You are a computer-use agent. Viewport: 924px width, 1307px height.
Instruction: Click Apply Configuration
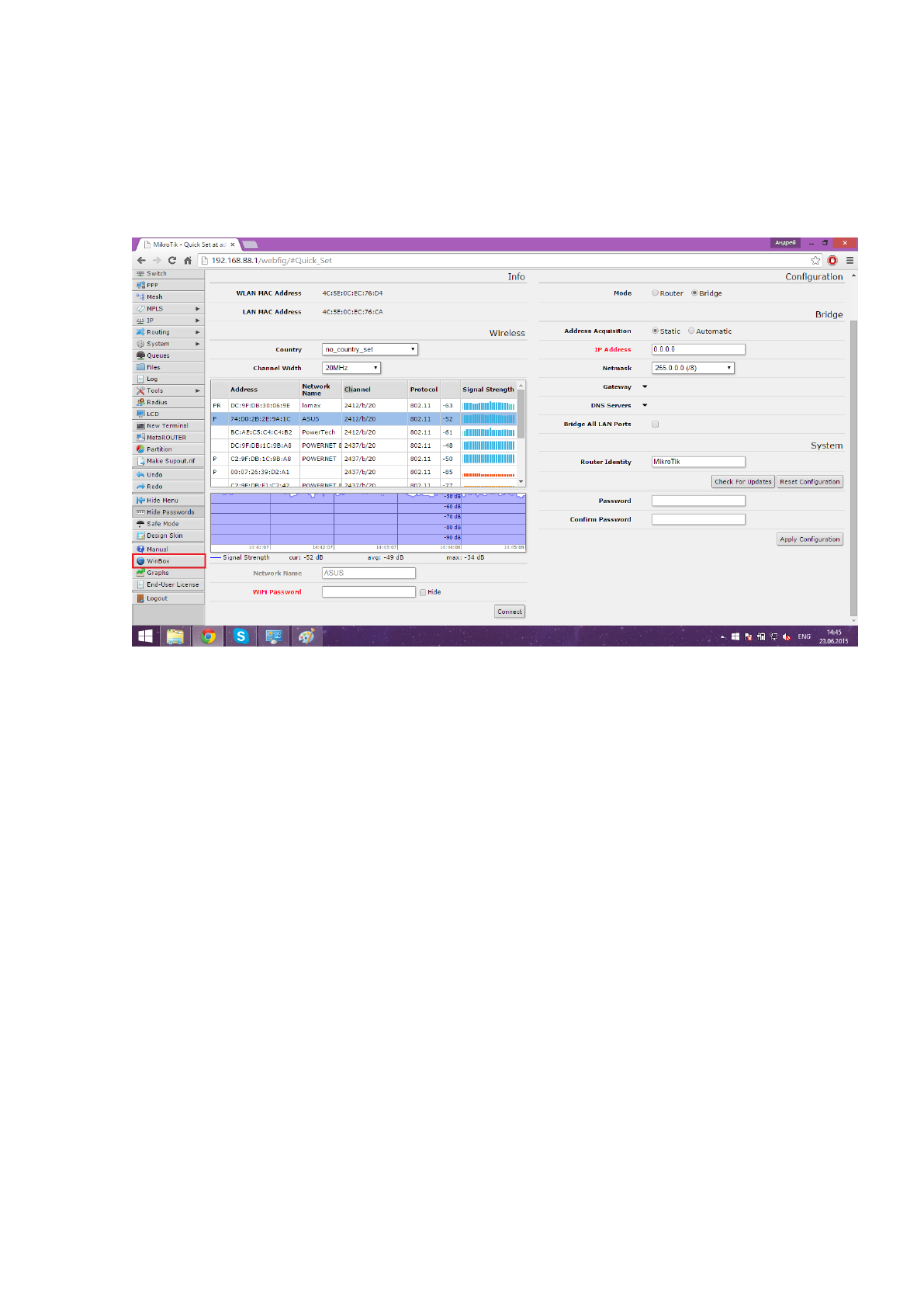tap(810, 539)
